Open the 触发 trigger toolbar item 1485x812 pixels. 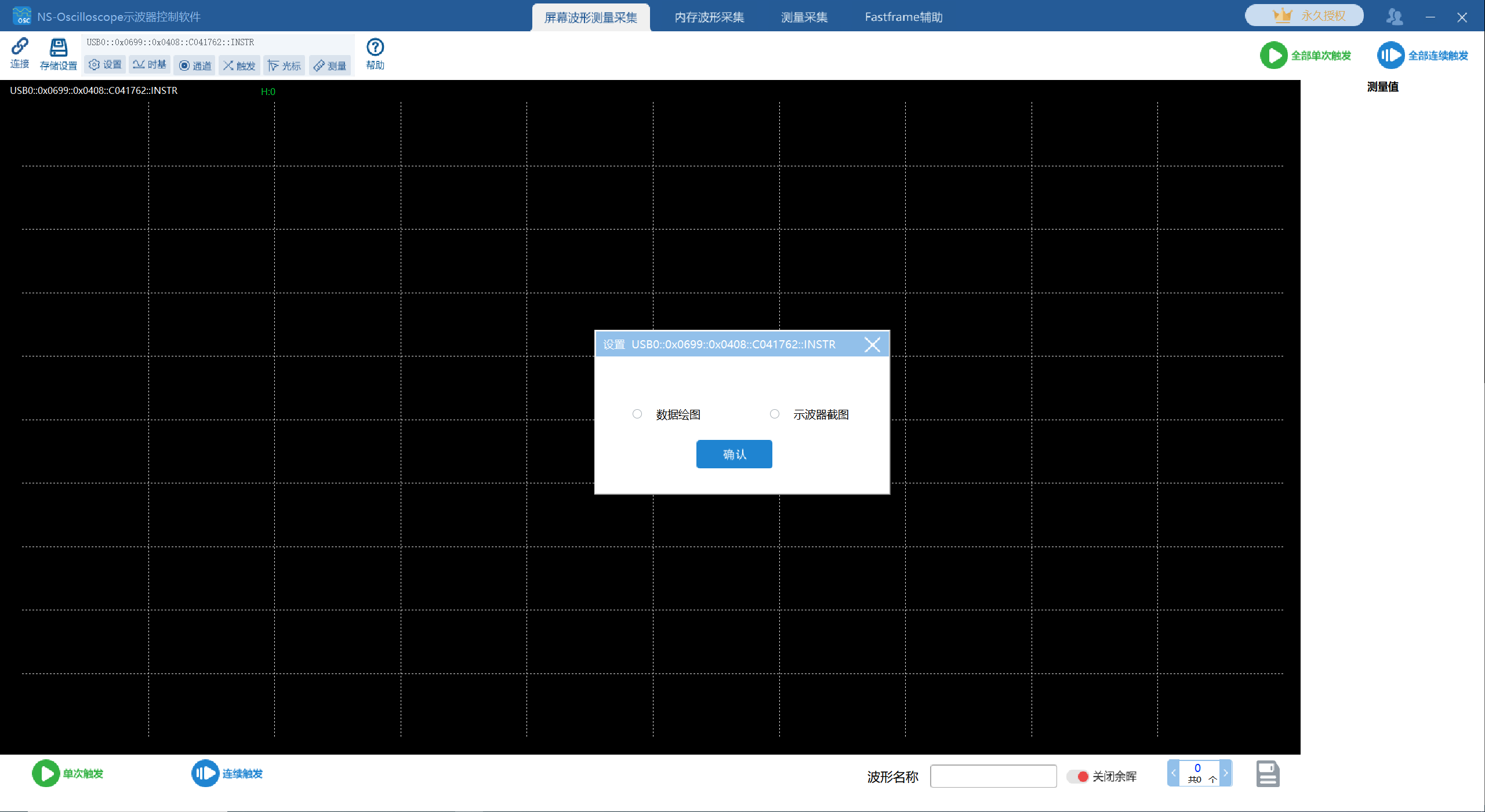coord(239,65)
